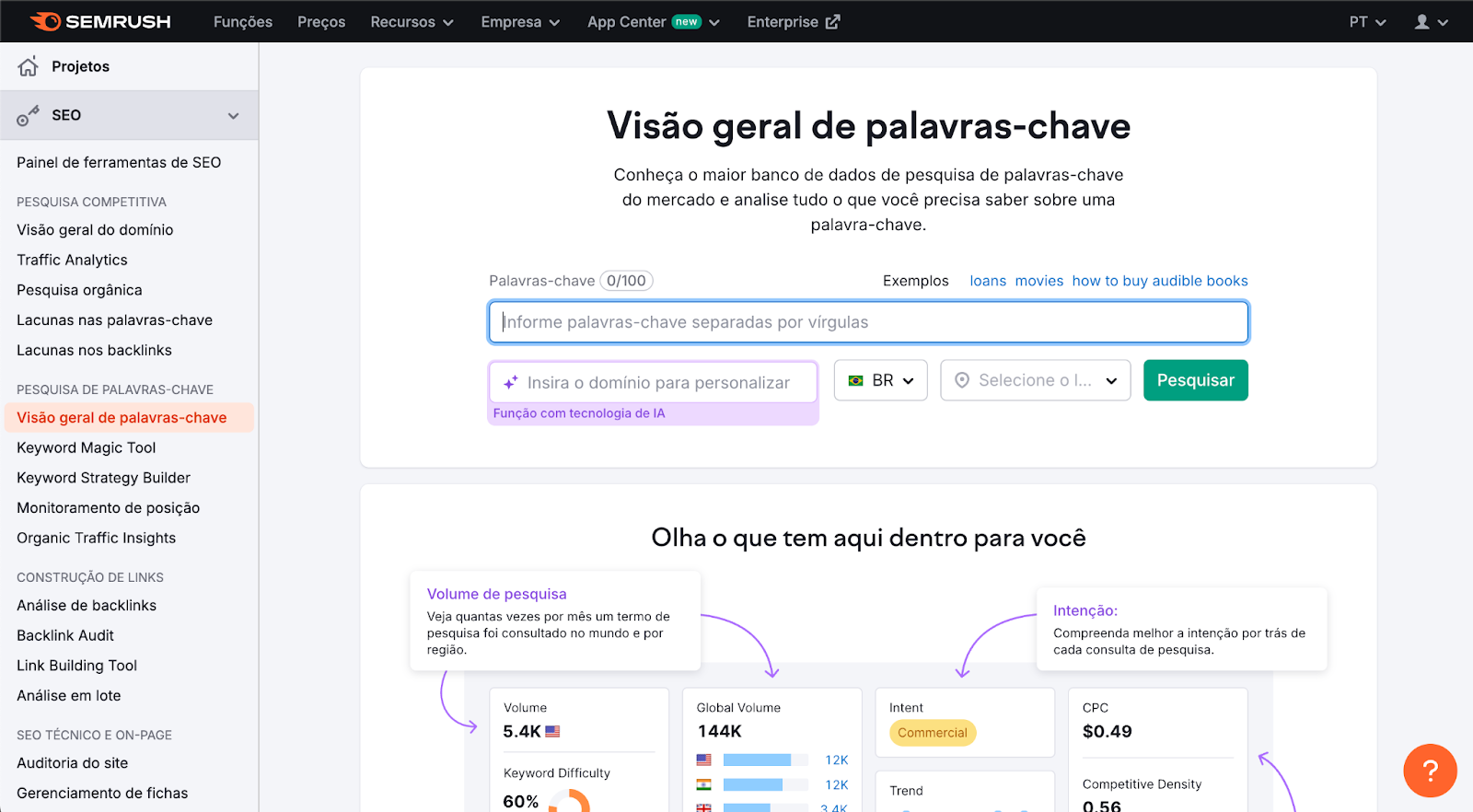The height and width of the screenshot is (812, 1473).
Task: Click the Semrush logo
Action: coord(99,21)
